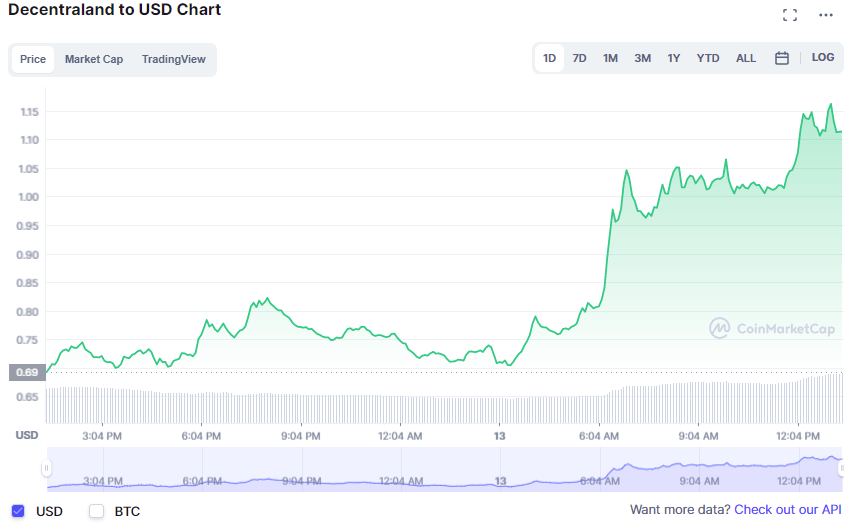Click the 0.69 opening price label

tap(27, 372)
